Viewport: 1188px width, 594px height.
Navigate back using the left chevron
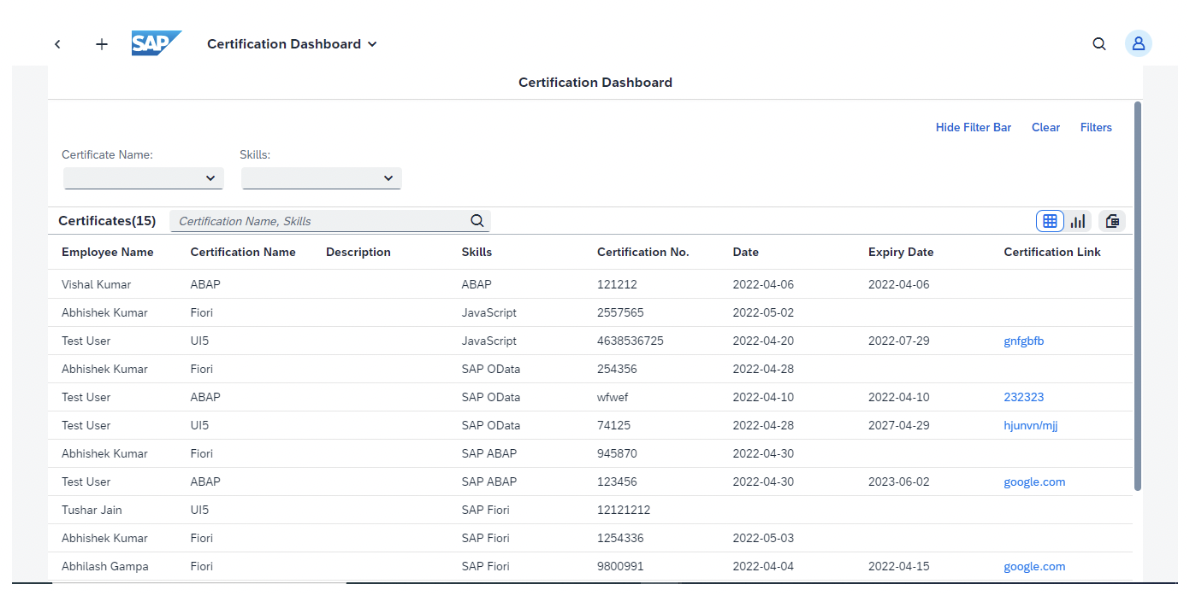pyautogui.click(x=57, y=43)
